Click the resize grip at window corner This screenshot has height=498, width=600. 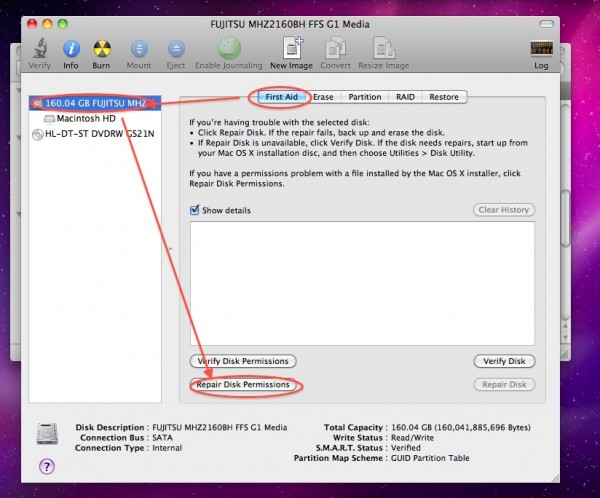[555, 478]
